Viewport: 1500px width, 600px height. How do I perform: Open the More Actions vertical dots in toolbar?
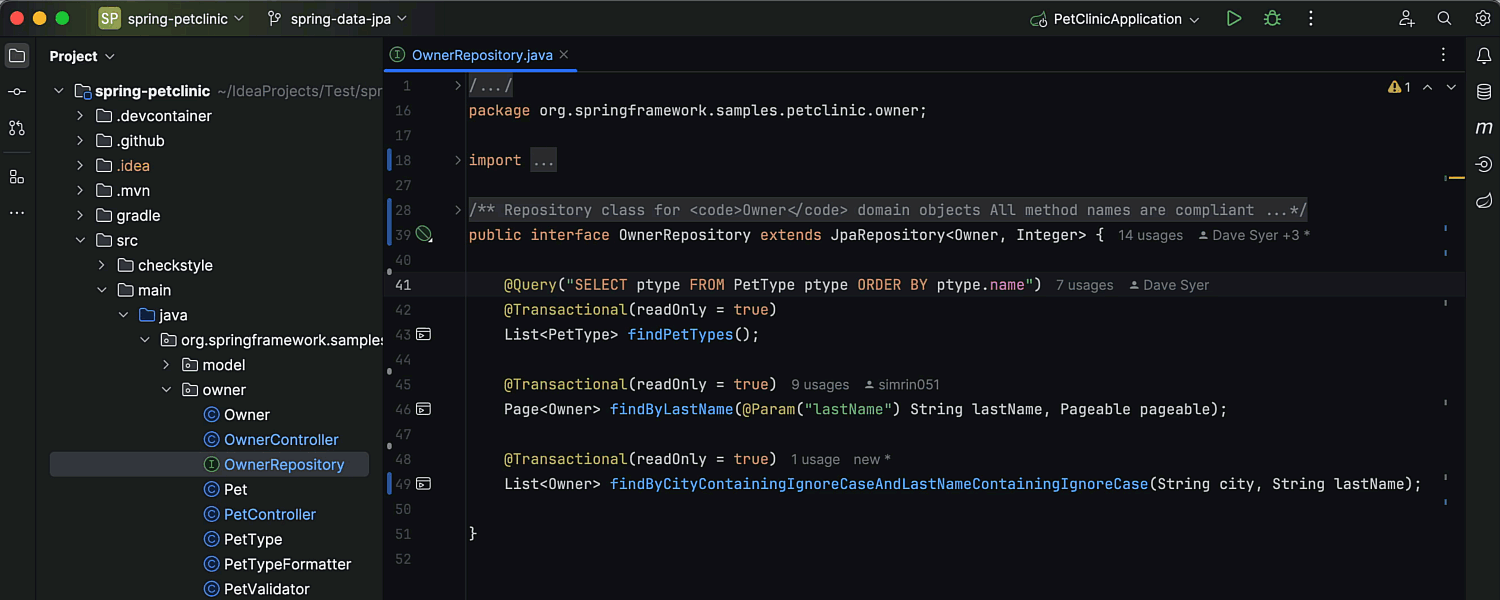click(1311, 19)
